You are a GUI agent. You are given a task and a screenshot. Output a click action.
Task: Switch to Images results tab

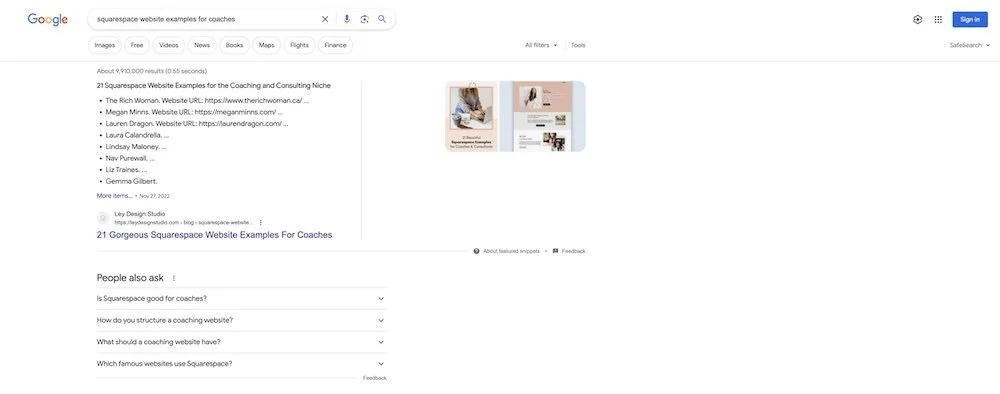click(105, 45)
